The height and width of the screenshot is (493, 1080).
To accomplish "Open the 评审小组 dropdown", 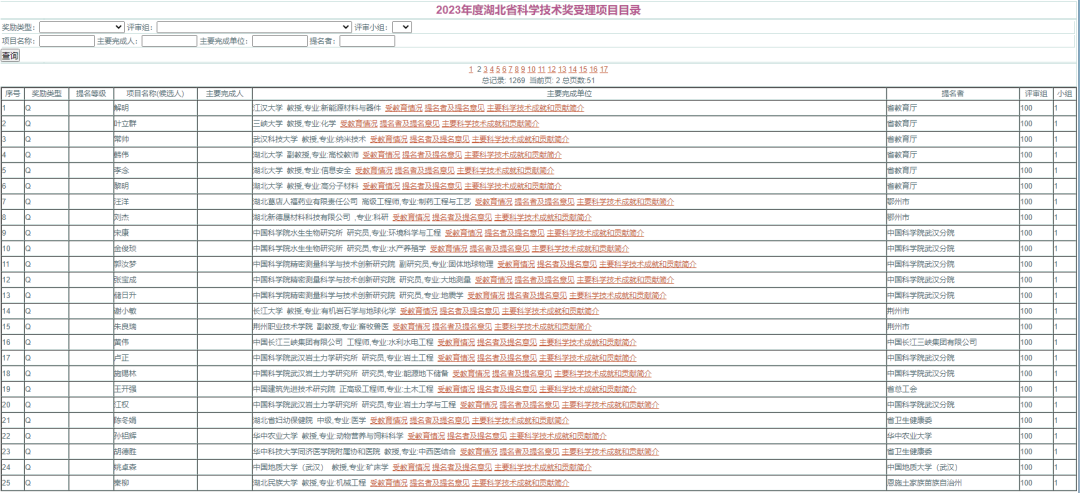I will click(402, 27).
